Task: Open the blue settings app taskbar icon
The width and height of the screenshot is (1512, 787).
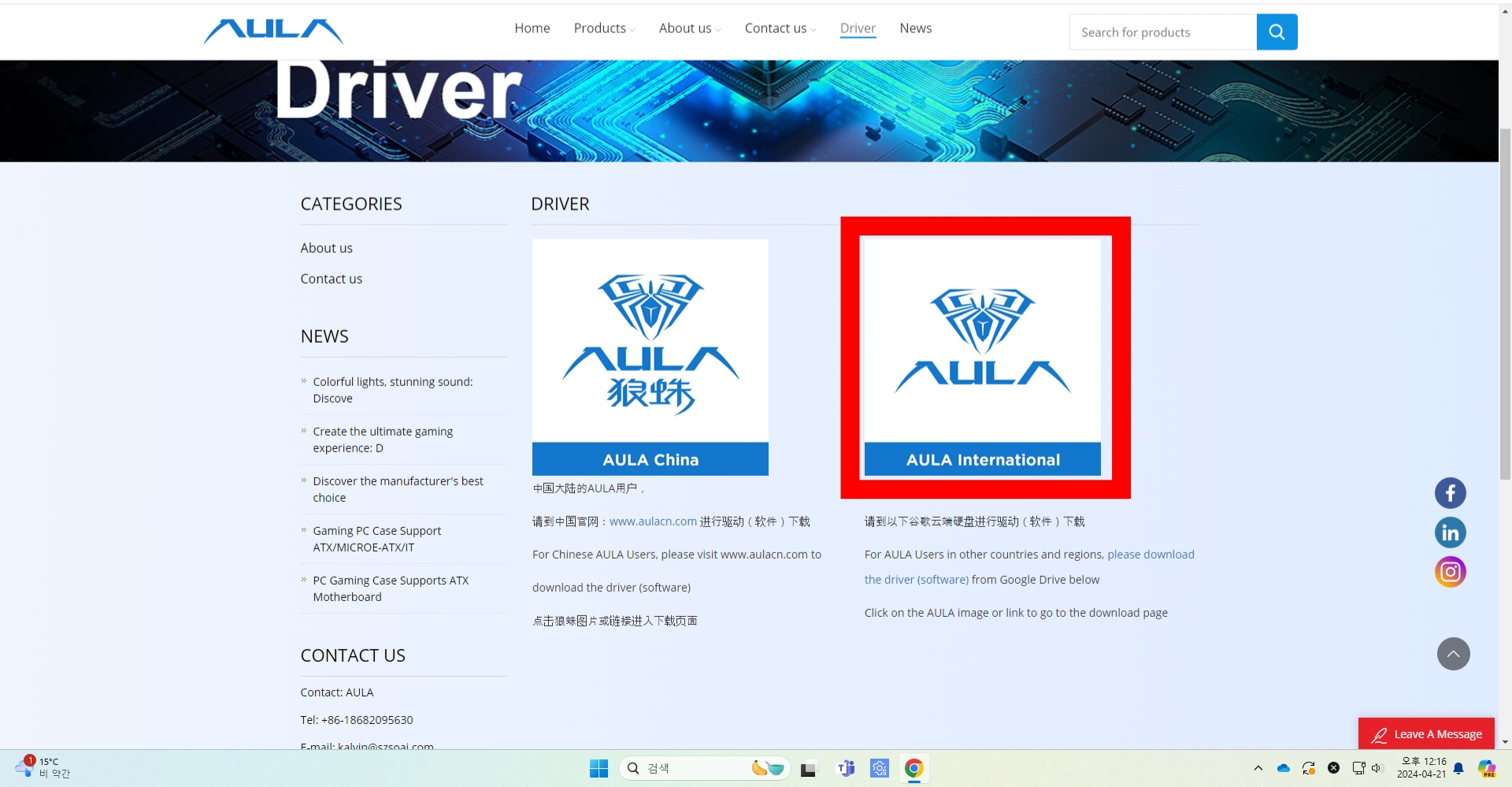Action: [880, 768]
